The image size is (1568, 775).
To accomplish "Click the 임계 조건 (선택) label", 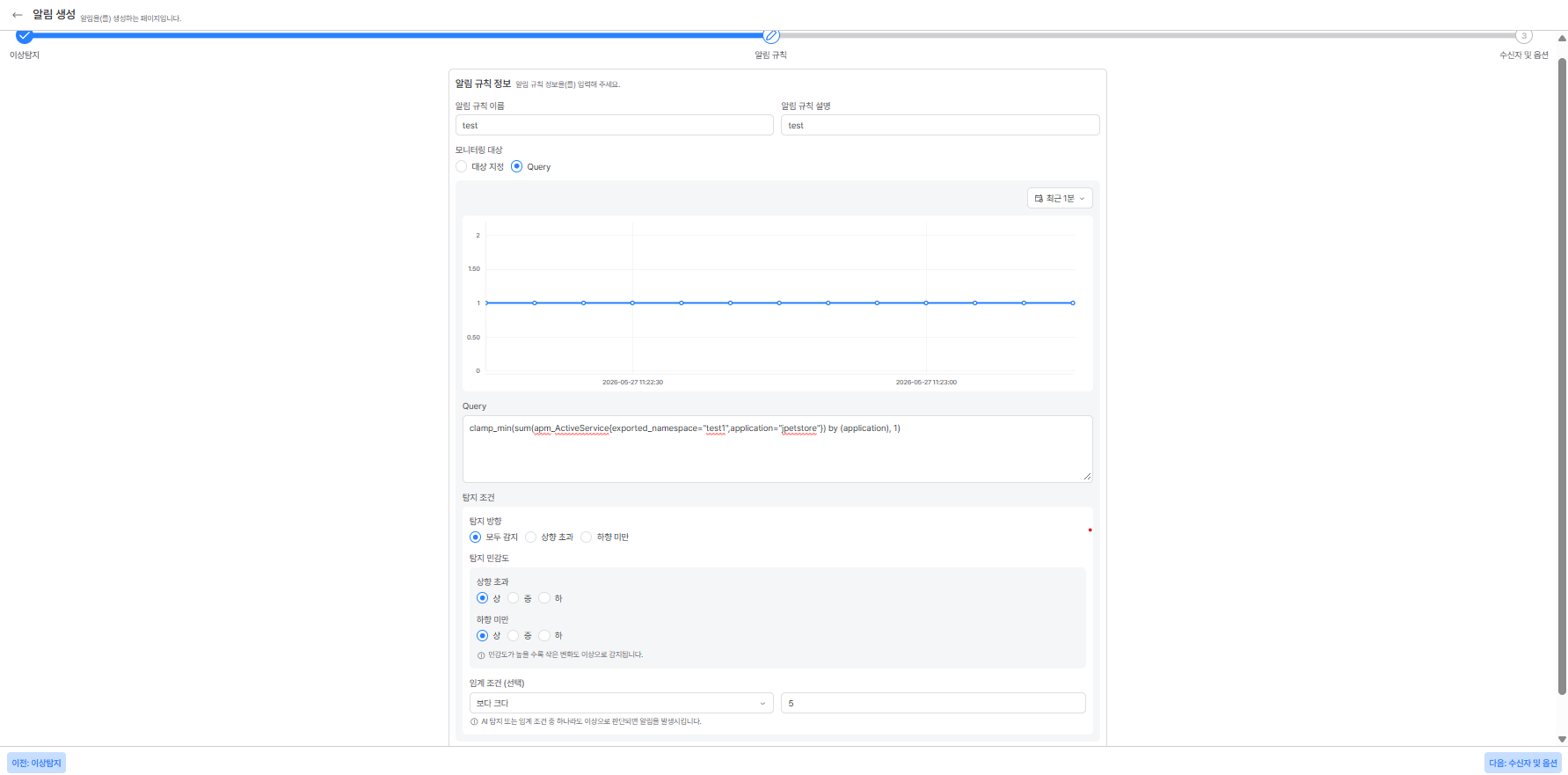I will point(497,684).
